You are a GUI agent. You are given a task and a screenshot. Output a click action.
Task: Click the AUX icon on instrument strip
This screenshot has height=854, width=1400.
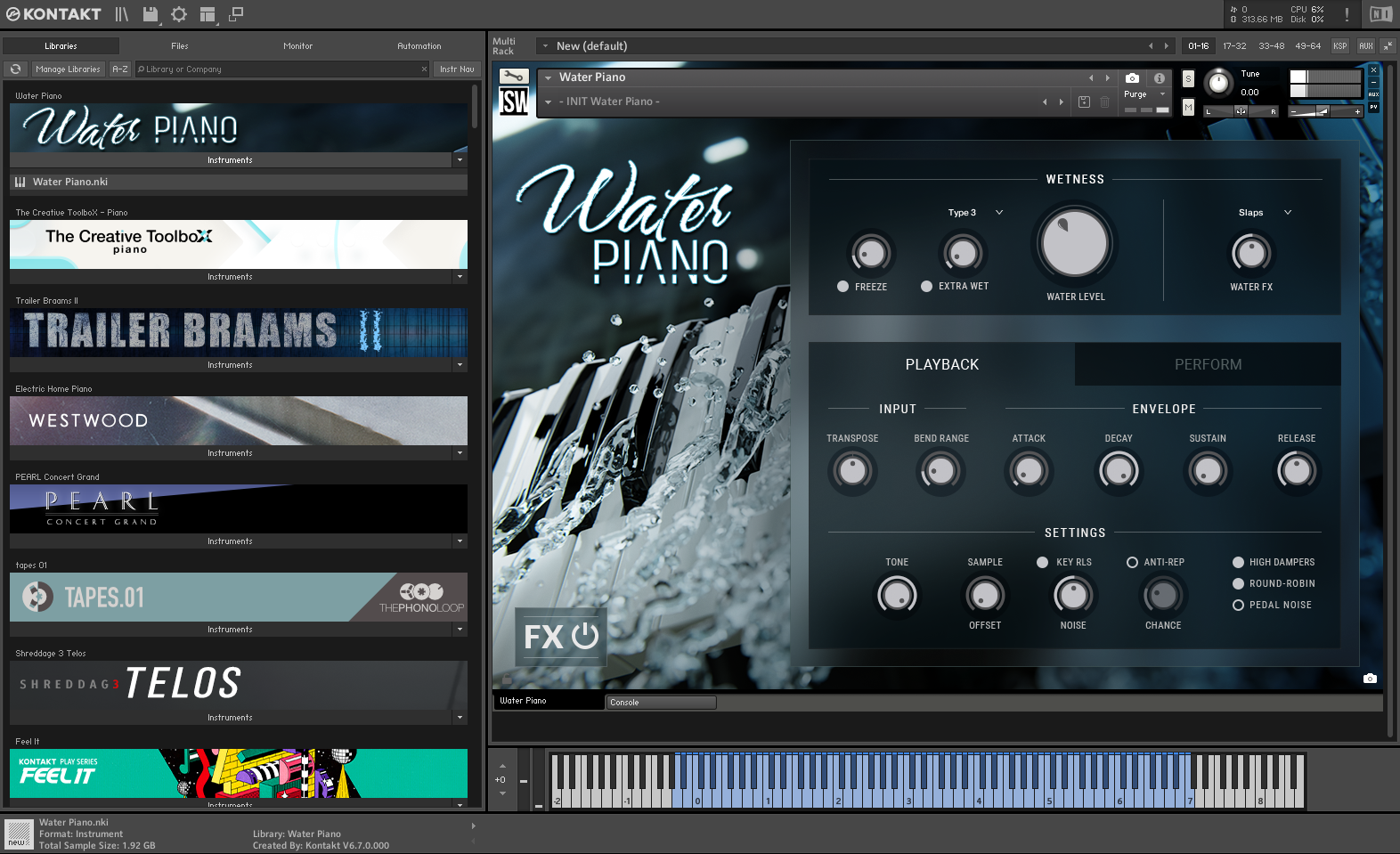(1373, 94)
